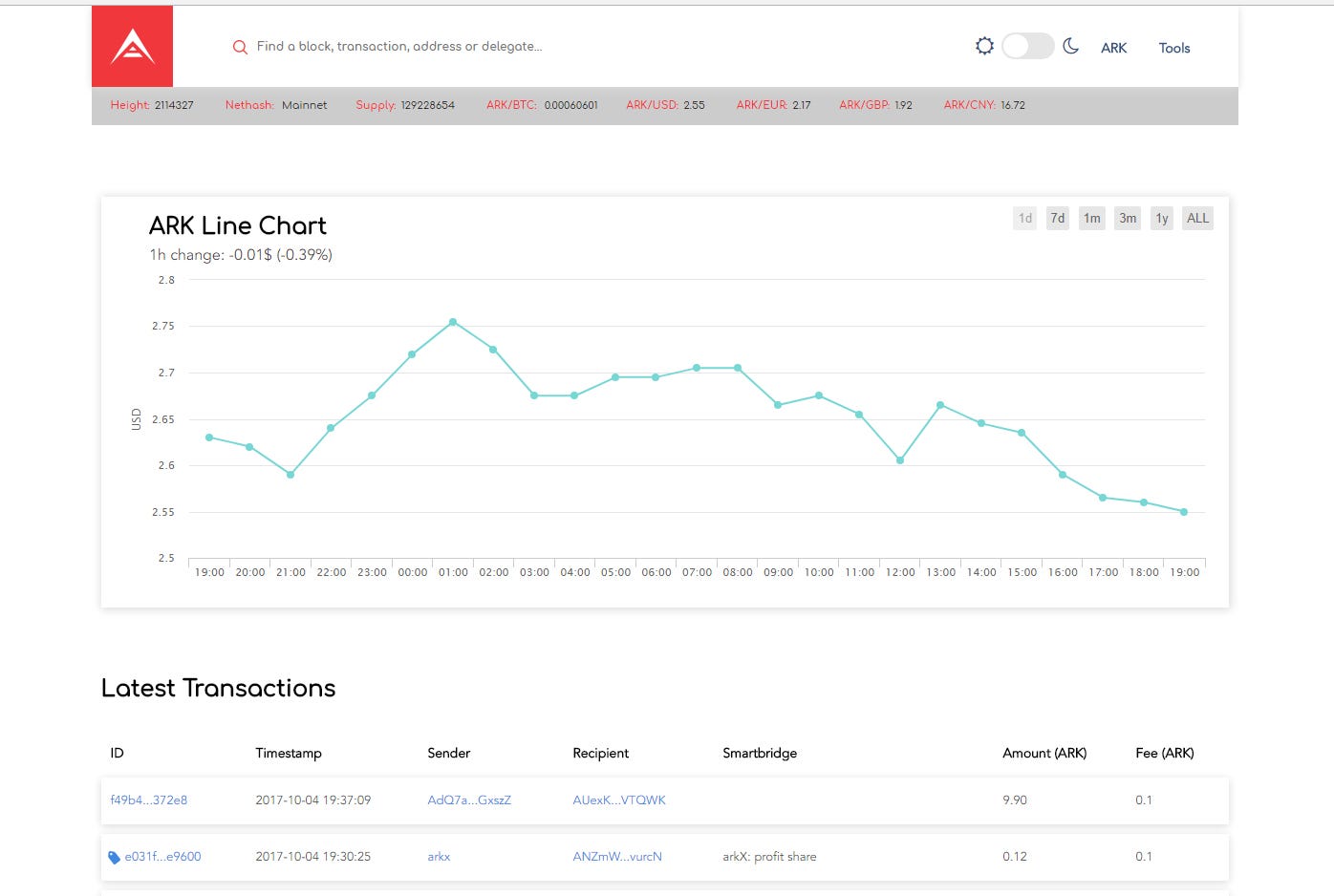Open transaction e031f...e9600
1334x896 pixels.
(x=162, y=857)
